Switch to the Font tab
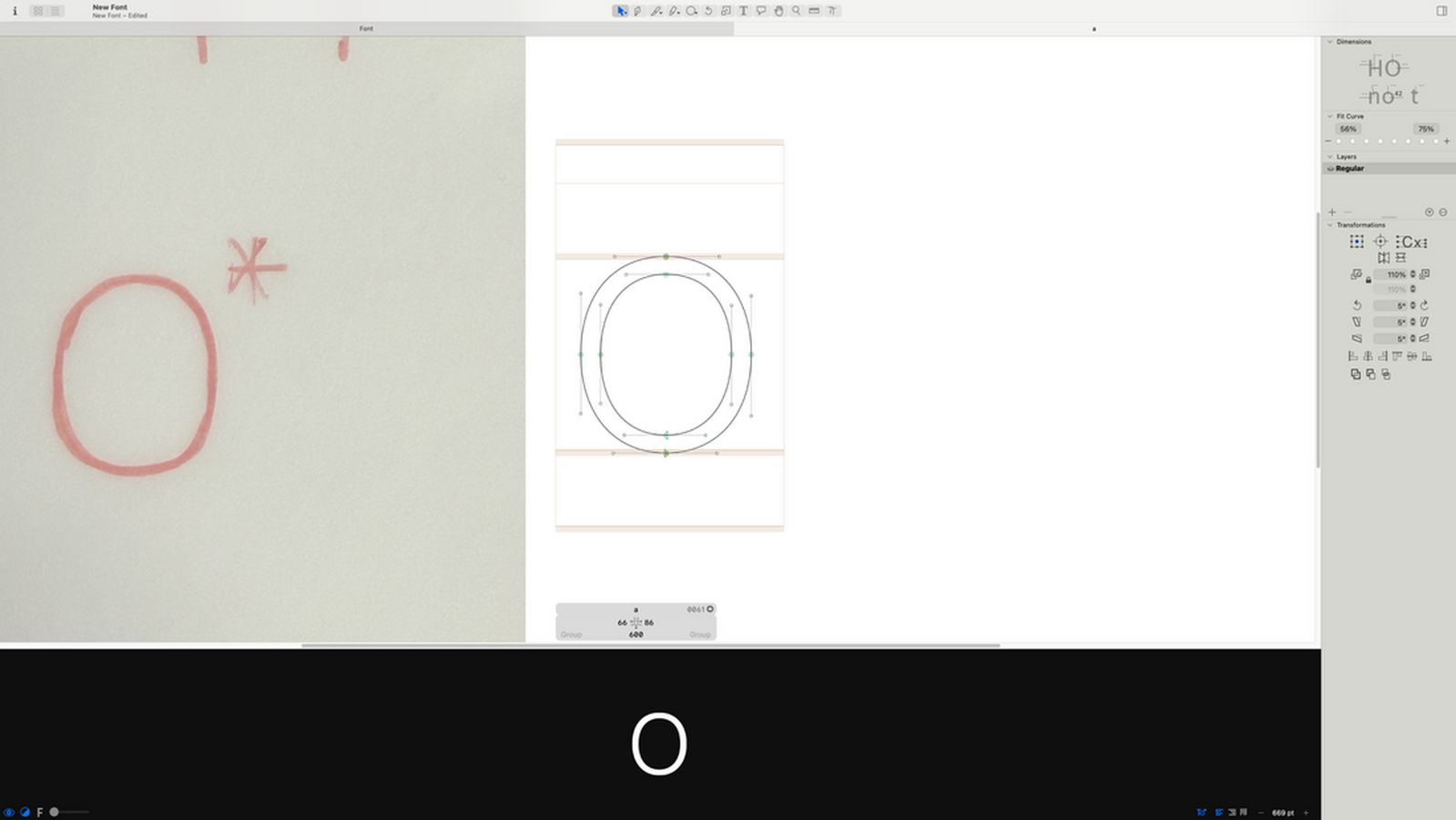This screenshot has width=1456, height=820. 366,29
